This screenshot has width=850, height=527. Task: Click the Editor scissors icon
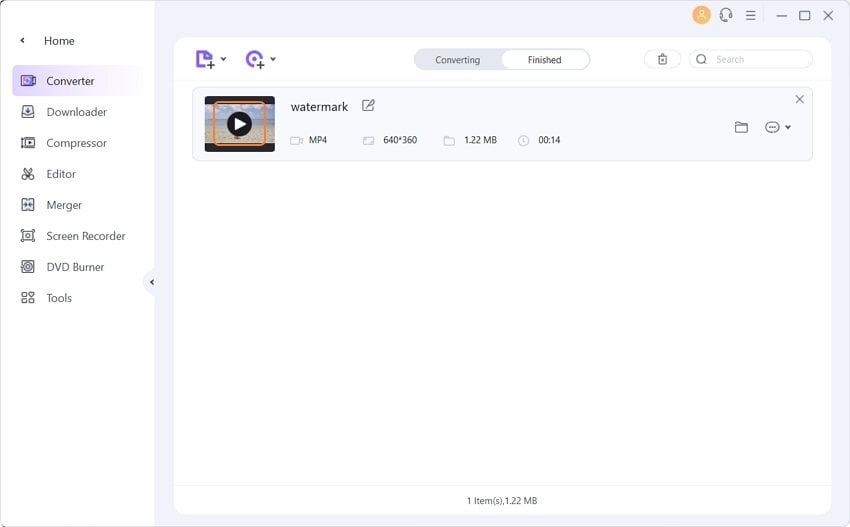[28, 174]
